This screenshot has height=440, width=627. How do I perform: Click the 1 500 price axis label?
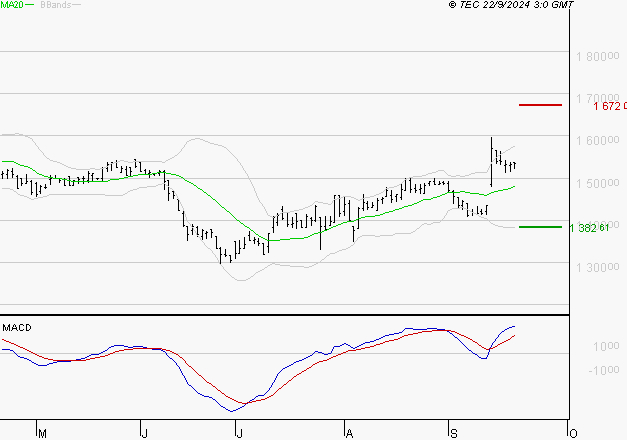coord(597,183)
